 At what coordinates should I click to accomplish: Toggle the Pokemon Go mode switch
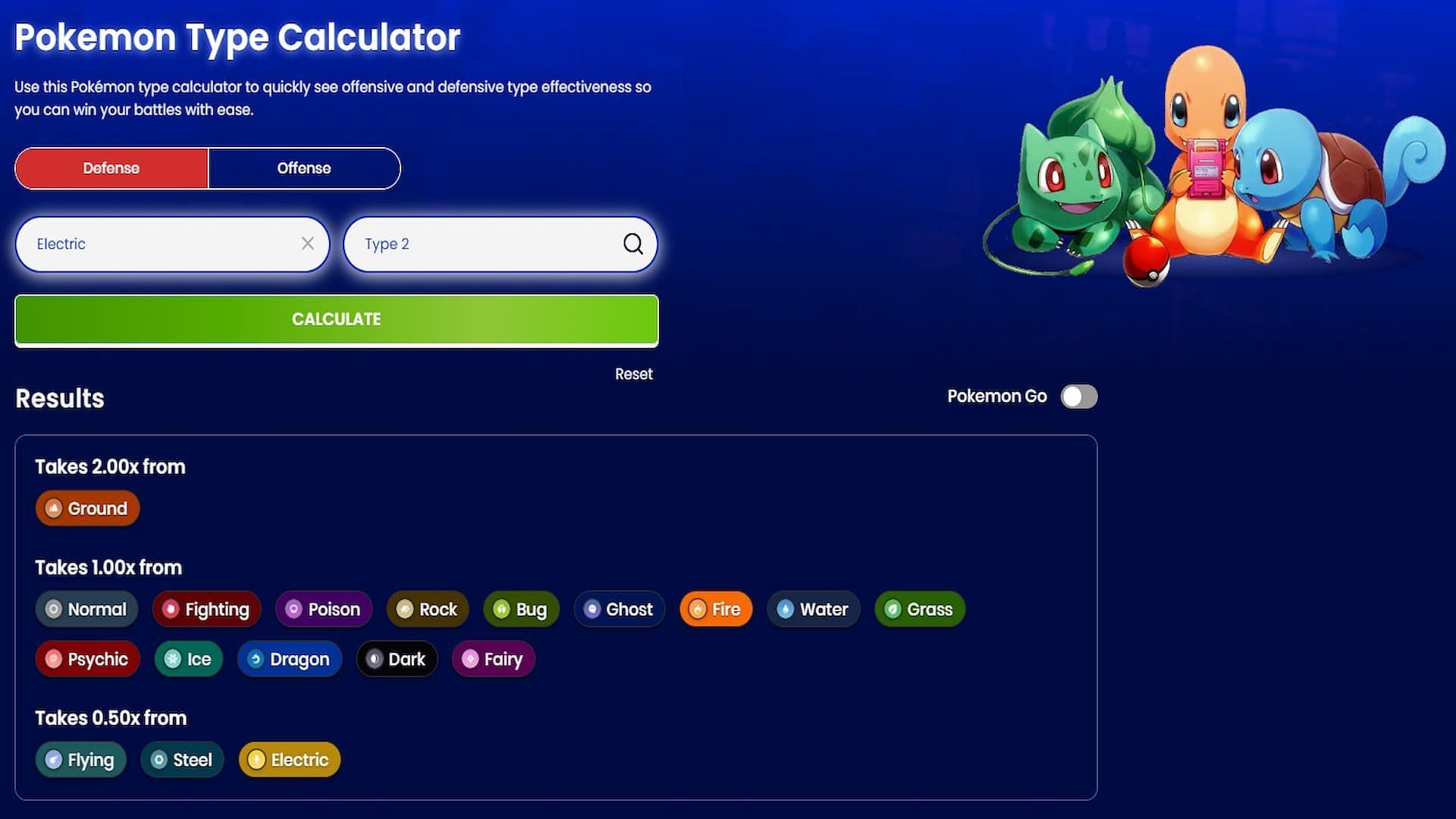point(1078,396)
